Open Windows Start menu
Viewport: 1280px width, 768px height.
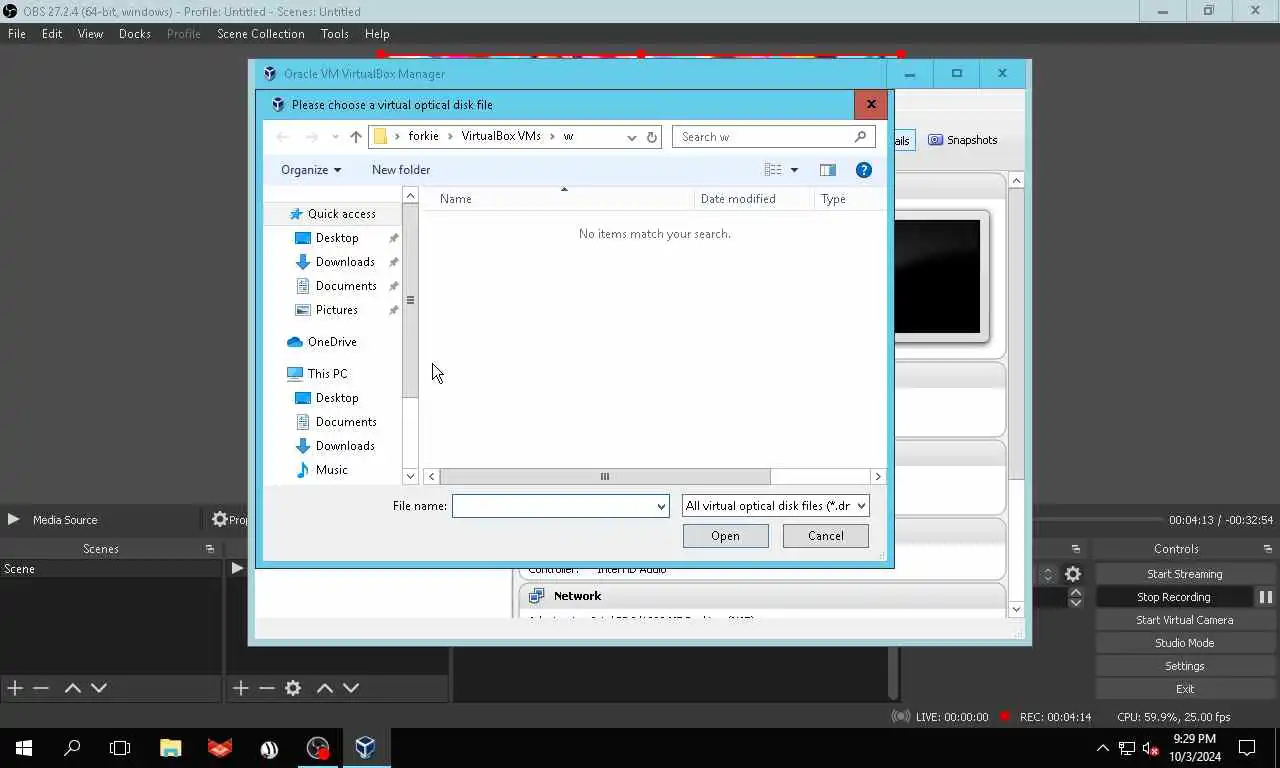click(x=24, y=748)
